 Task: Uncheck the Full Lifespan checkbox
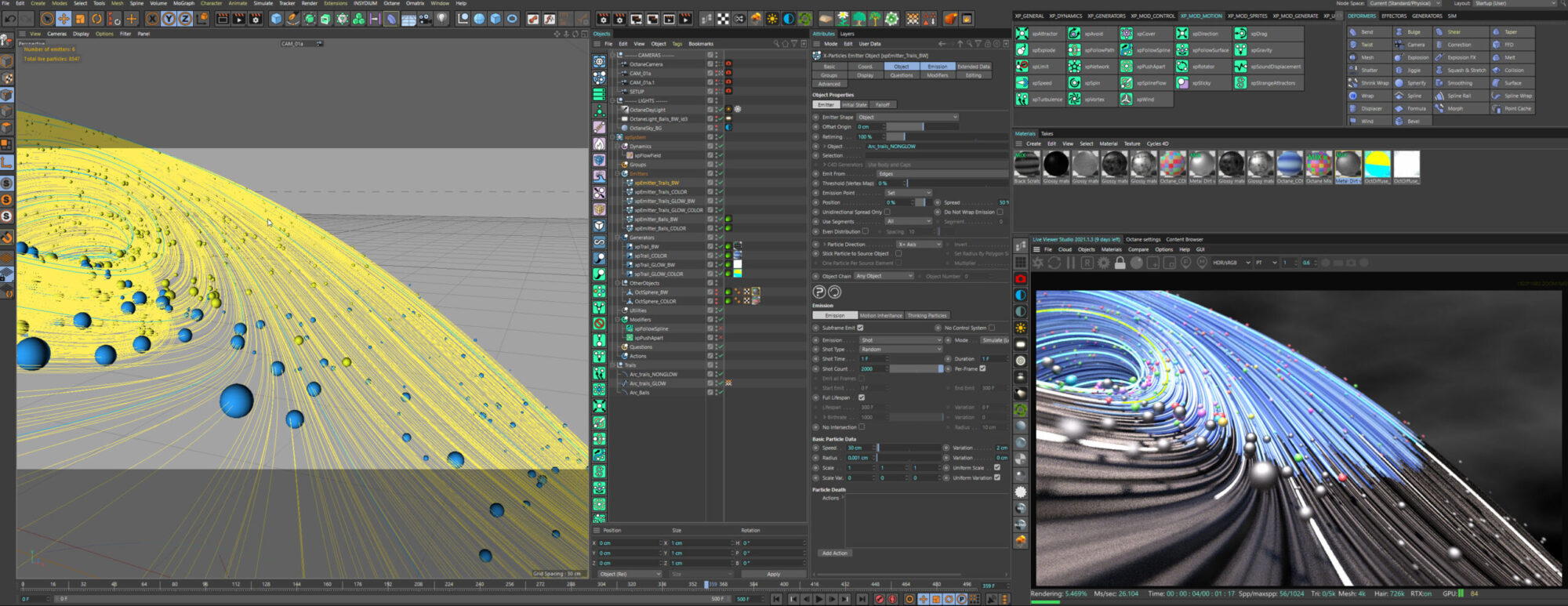861,397
